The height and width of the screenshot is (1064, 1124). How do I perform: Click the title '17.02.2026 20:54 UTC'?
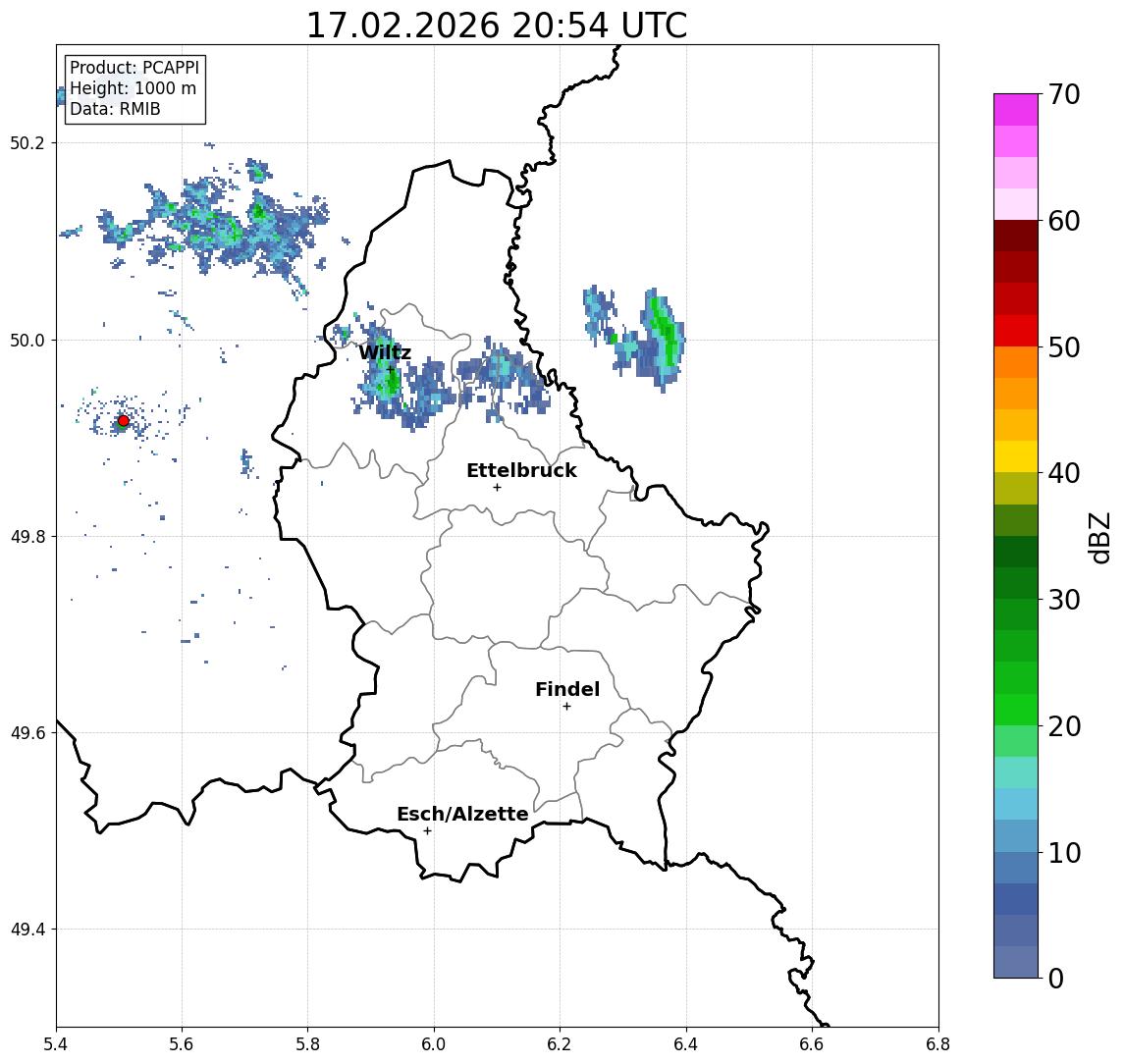tap(497, 26)
